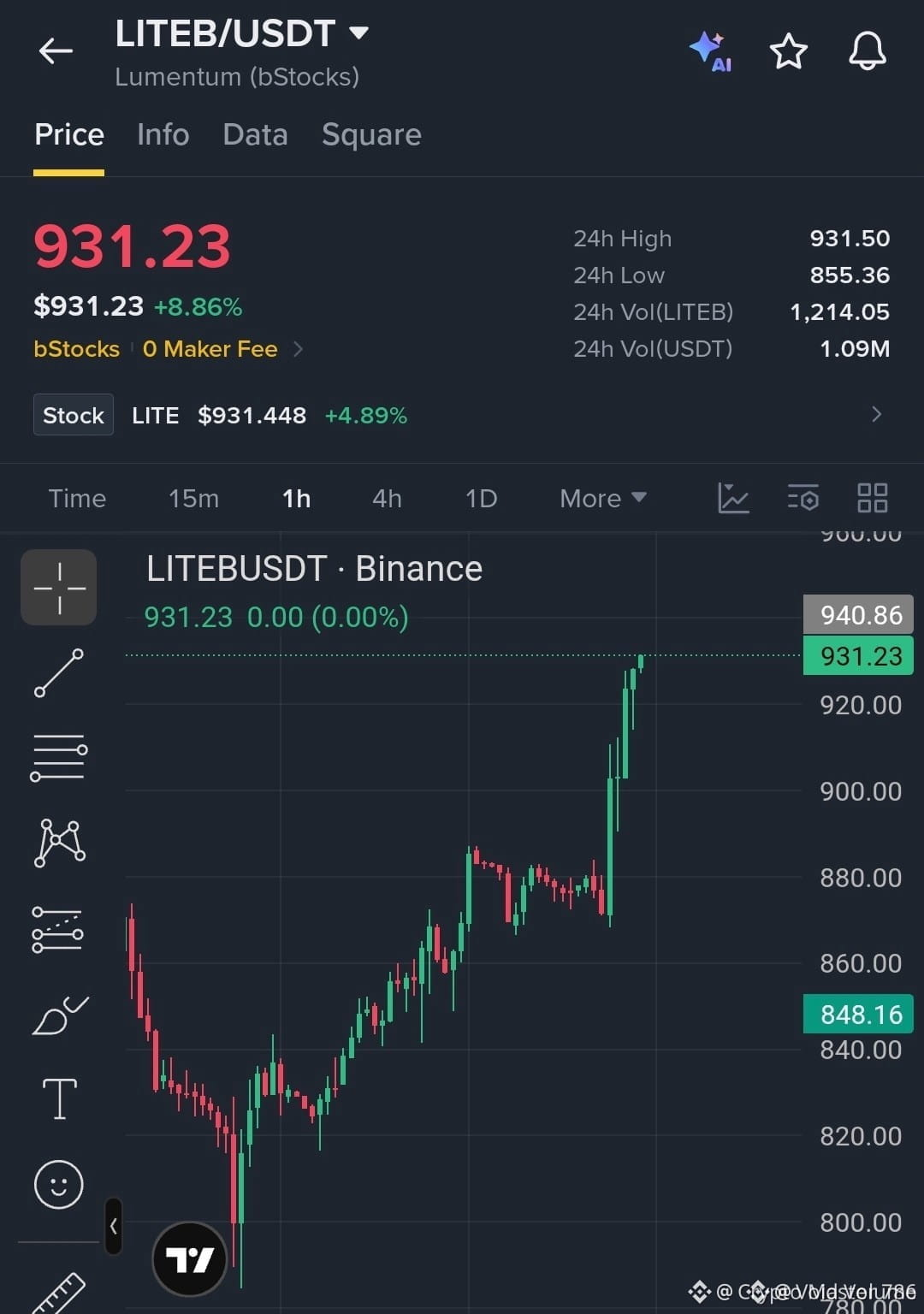Click the 24h Vol(LITEB) value 1,214.05
924x1314 pixels.
839,312
